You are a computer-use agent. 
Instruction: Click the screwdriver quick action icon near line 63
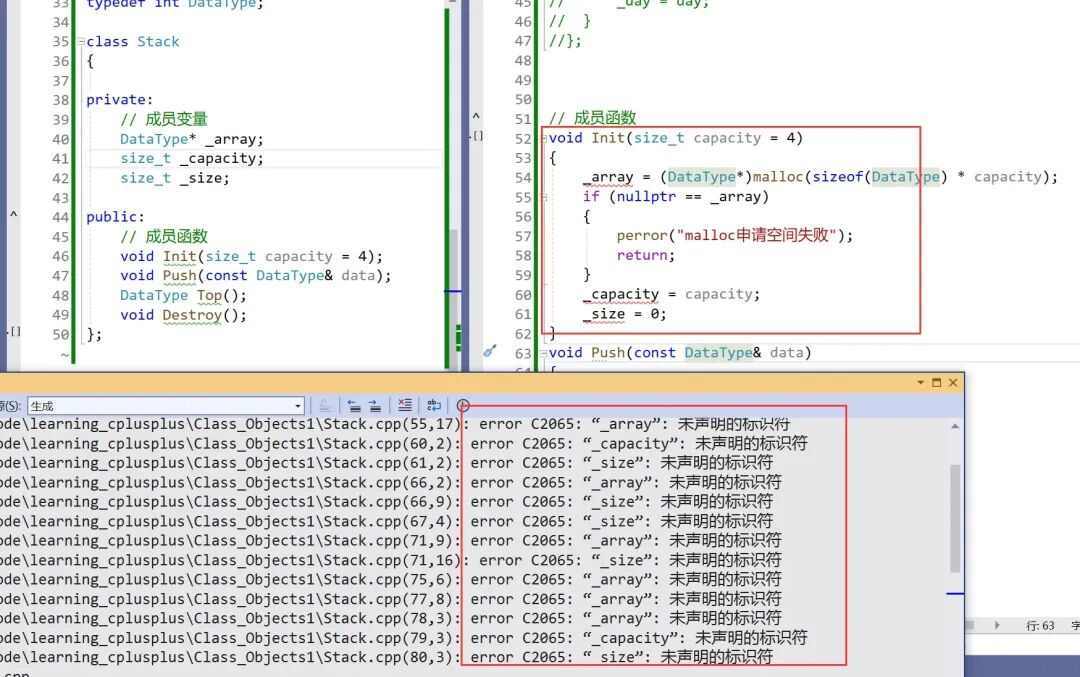click(490, 351)
